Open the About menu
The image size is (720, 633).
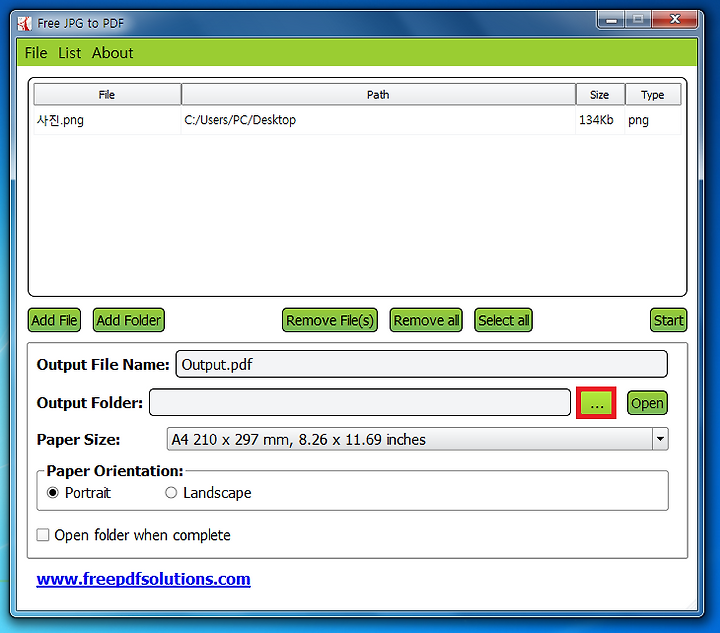[x=112, y=53]
